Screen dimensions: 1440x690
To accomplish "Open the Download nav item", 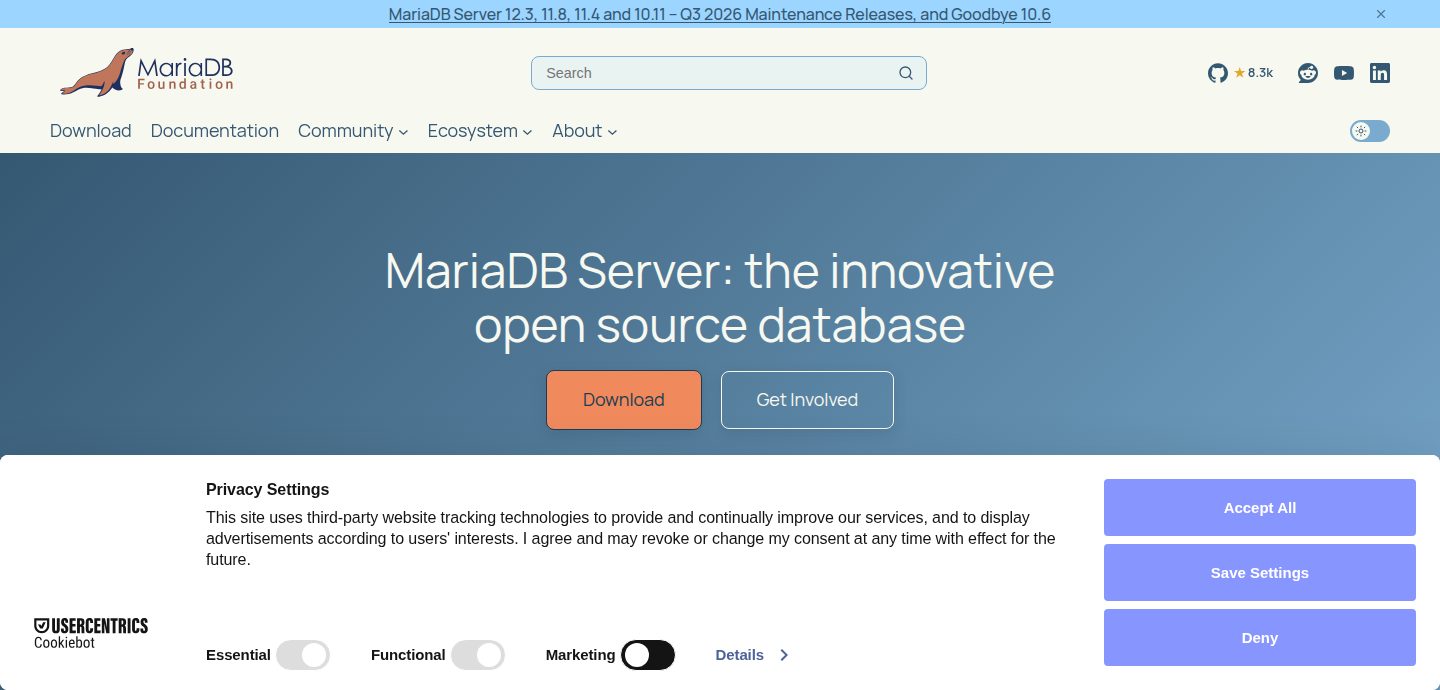I will (91, 131).
